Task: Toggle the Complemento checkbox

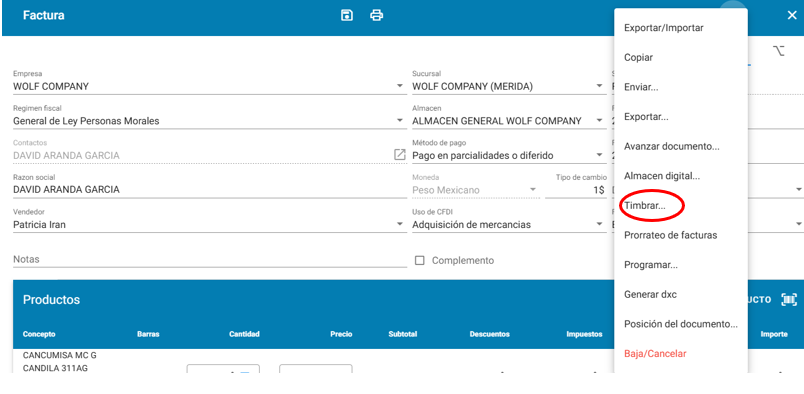Action: coord(419,260)
